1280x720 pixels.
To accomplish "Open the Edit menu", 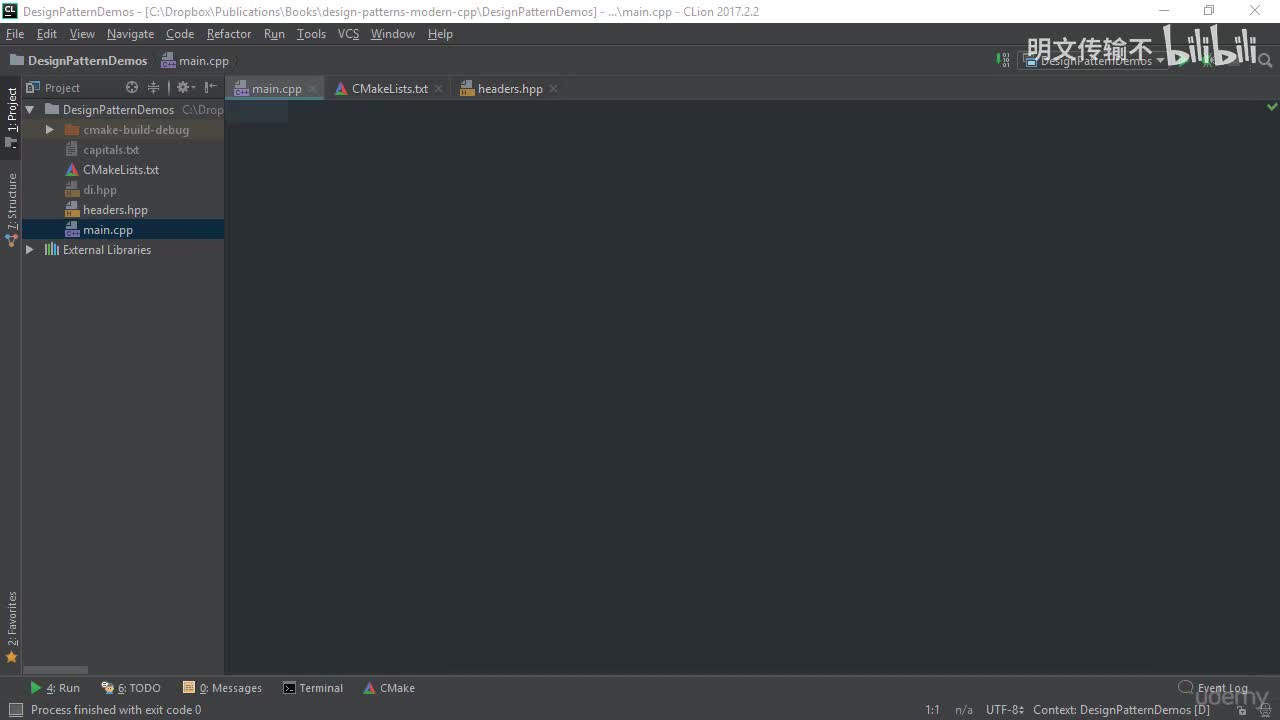I will click(47, 34).
